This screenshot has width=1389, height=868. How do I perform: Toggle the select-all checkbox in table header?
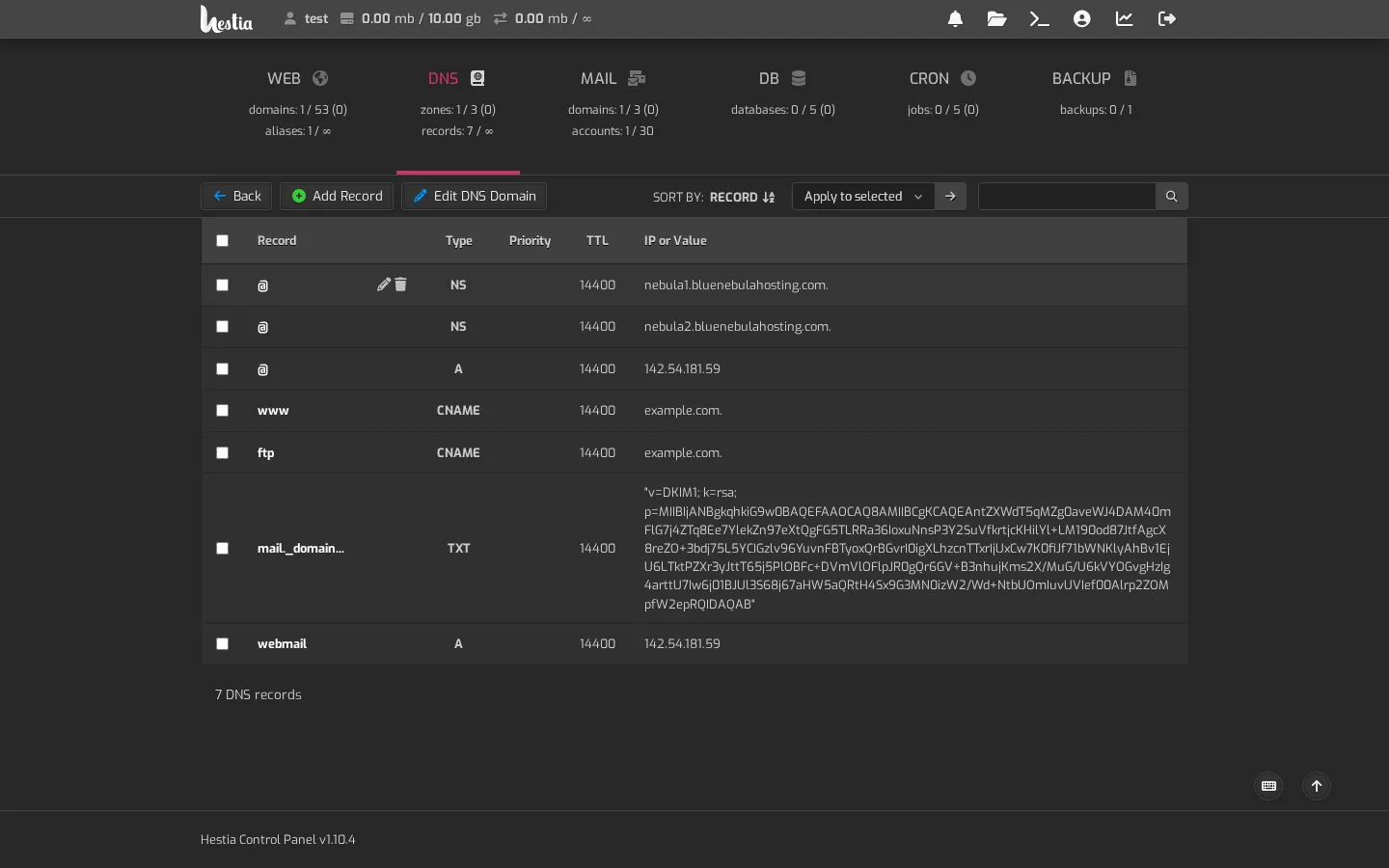point(223,241)
